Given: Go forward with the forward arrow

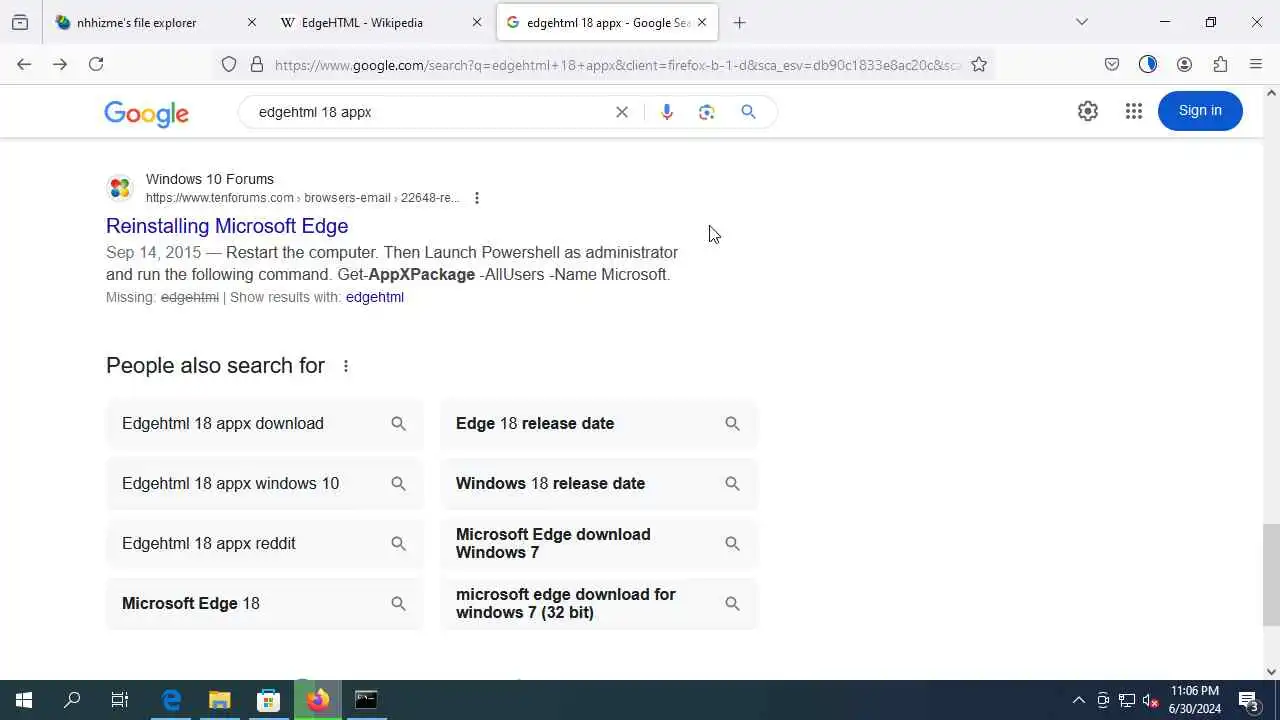Looking at the screenshot, I should point(60,64).
